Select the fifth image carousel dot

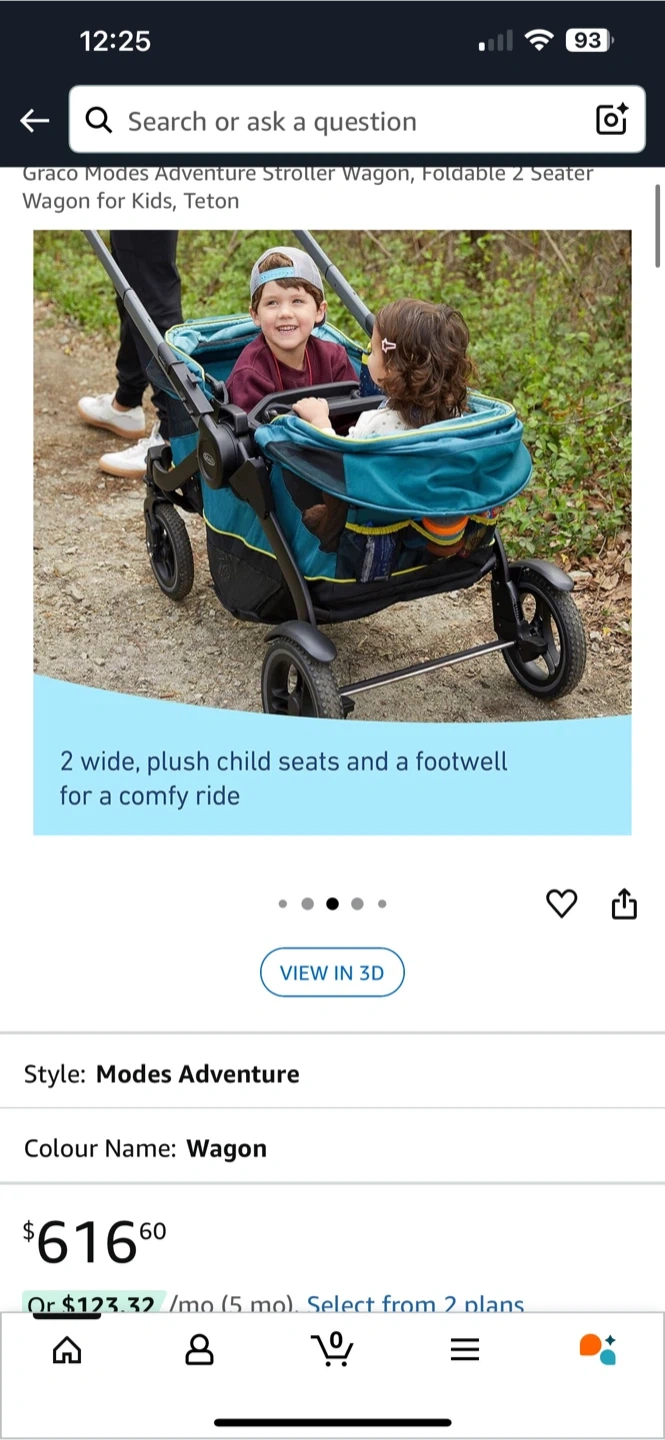[x=382, y=904]
